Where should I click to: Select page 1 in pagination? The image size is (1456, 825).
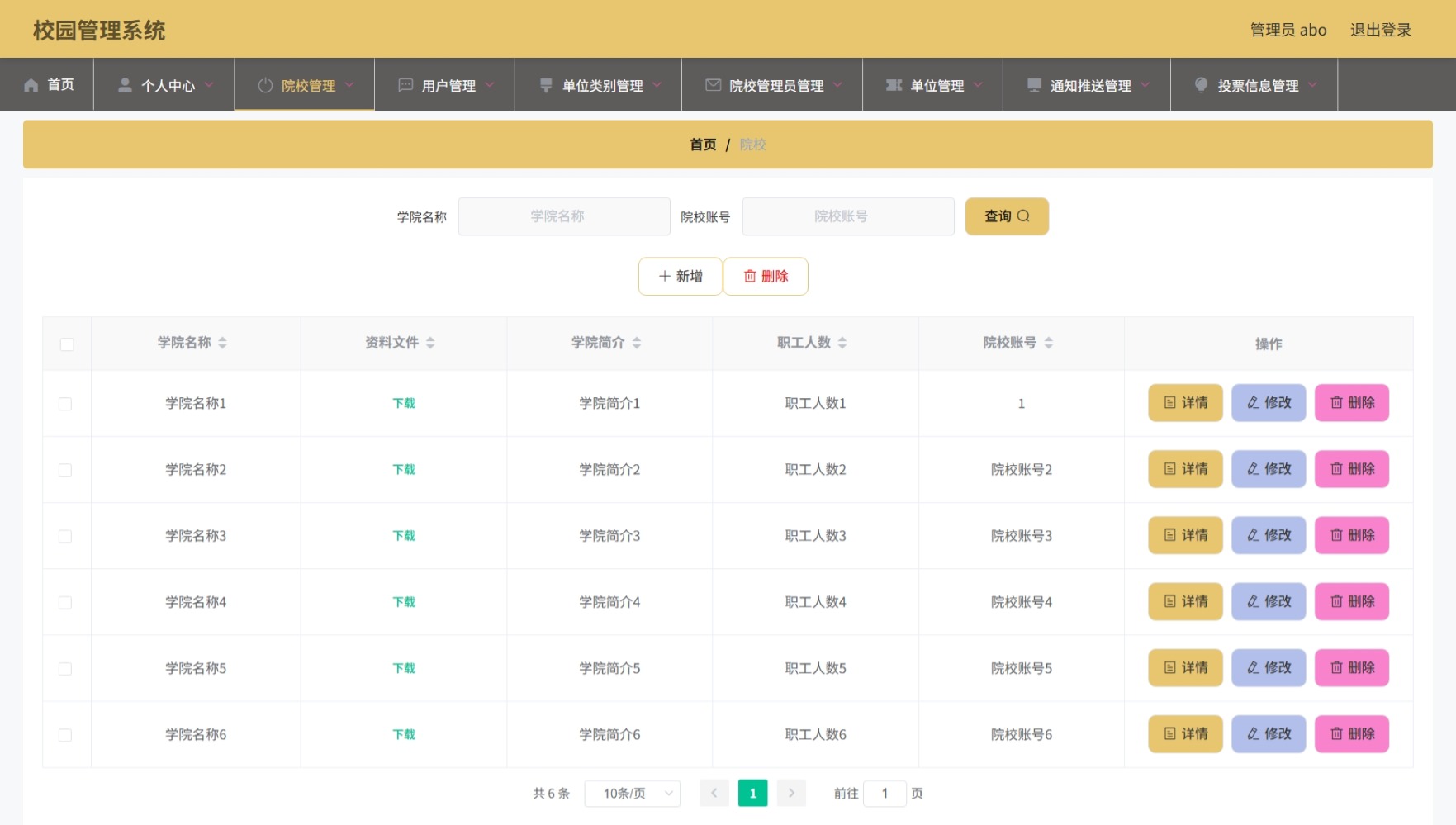tap(752, 793)
